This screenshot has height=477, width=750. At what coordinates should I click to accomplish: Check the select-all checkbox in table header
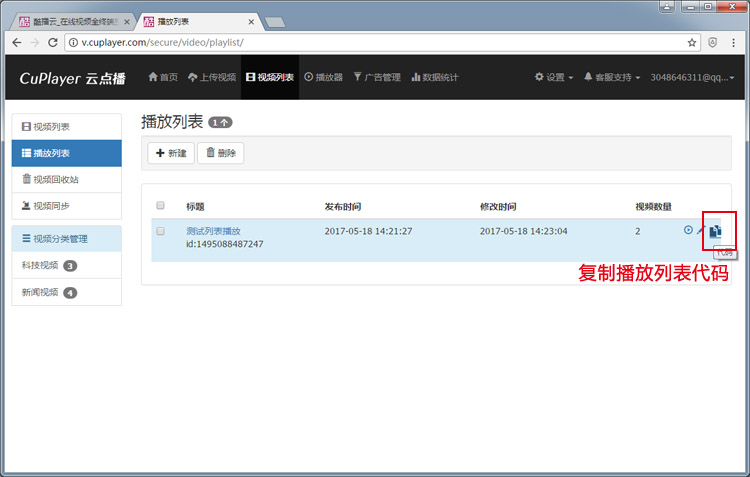(161, 206)
